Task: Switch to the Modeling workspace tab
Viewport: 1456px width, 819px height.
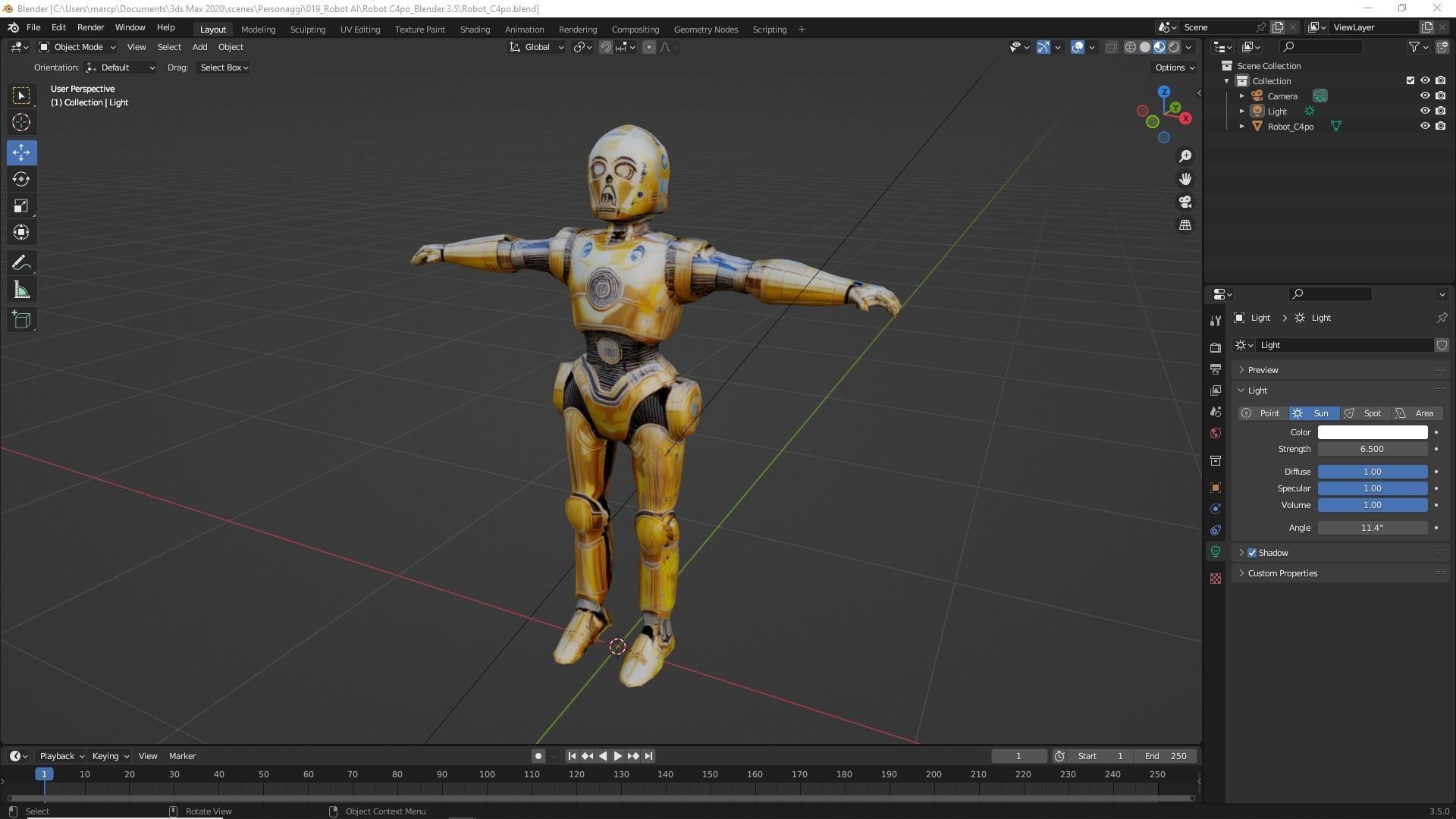Action: click(258, 30)
